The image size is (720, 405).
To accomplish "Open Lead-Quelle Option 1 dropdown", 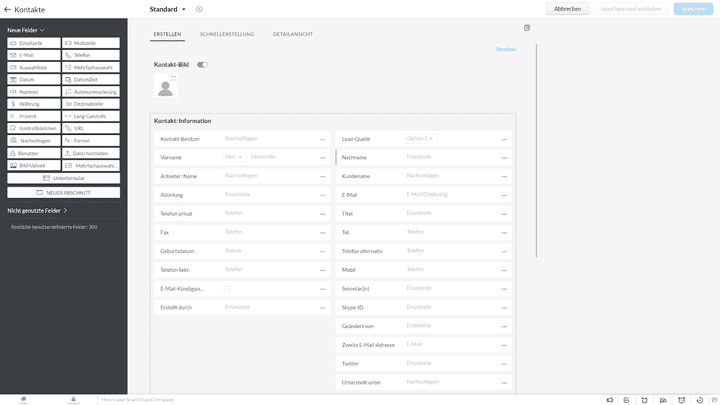I will click(x=419, y=139).
